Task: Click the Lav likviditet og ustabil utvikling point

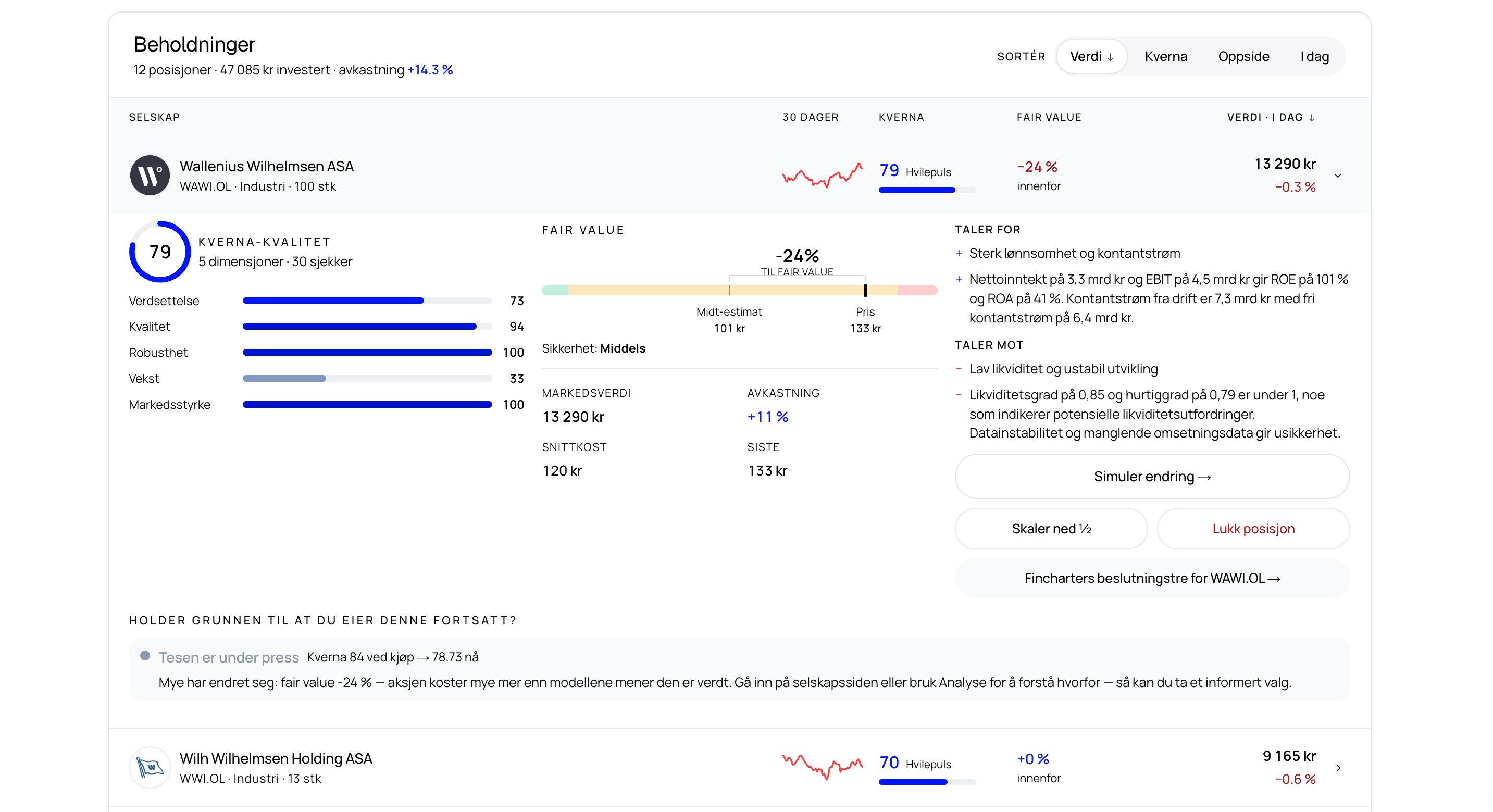Action: point(1064,369)
